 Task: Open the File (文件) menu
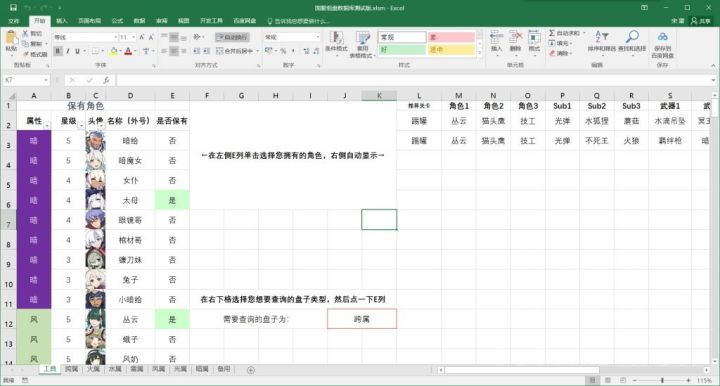pos(14,21)
